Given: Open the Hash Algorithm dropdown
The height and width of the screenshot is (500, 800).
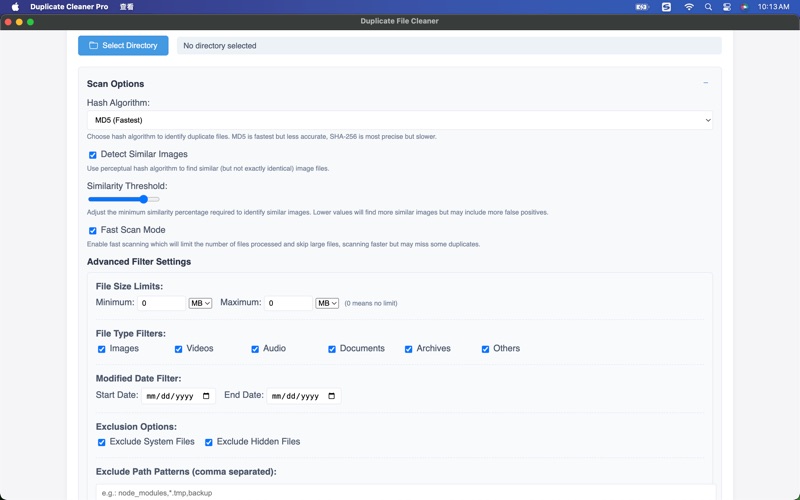Looking at the screenshot, I should pos(400,120).
